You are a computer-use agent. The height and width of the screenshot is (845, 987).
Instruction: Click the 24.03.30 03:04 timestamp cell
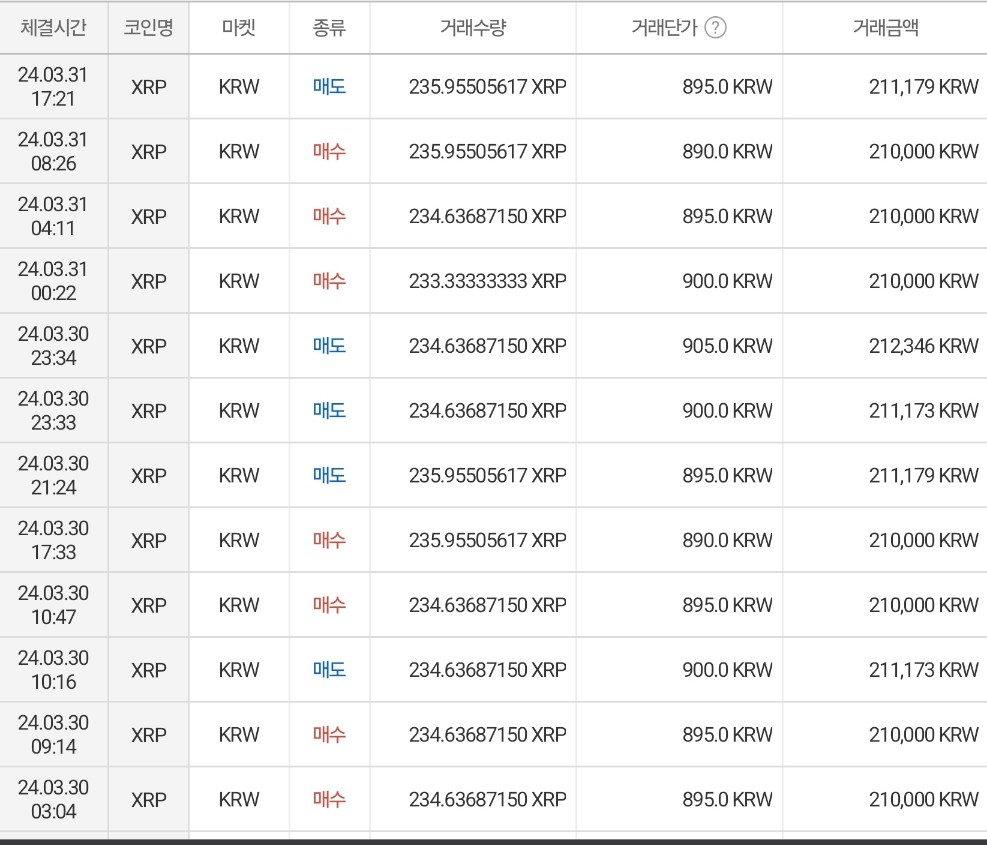[54, 800]
